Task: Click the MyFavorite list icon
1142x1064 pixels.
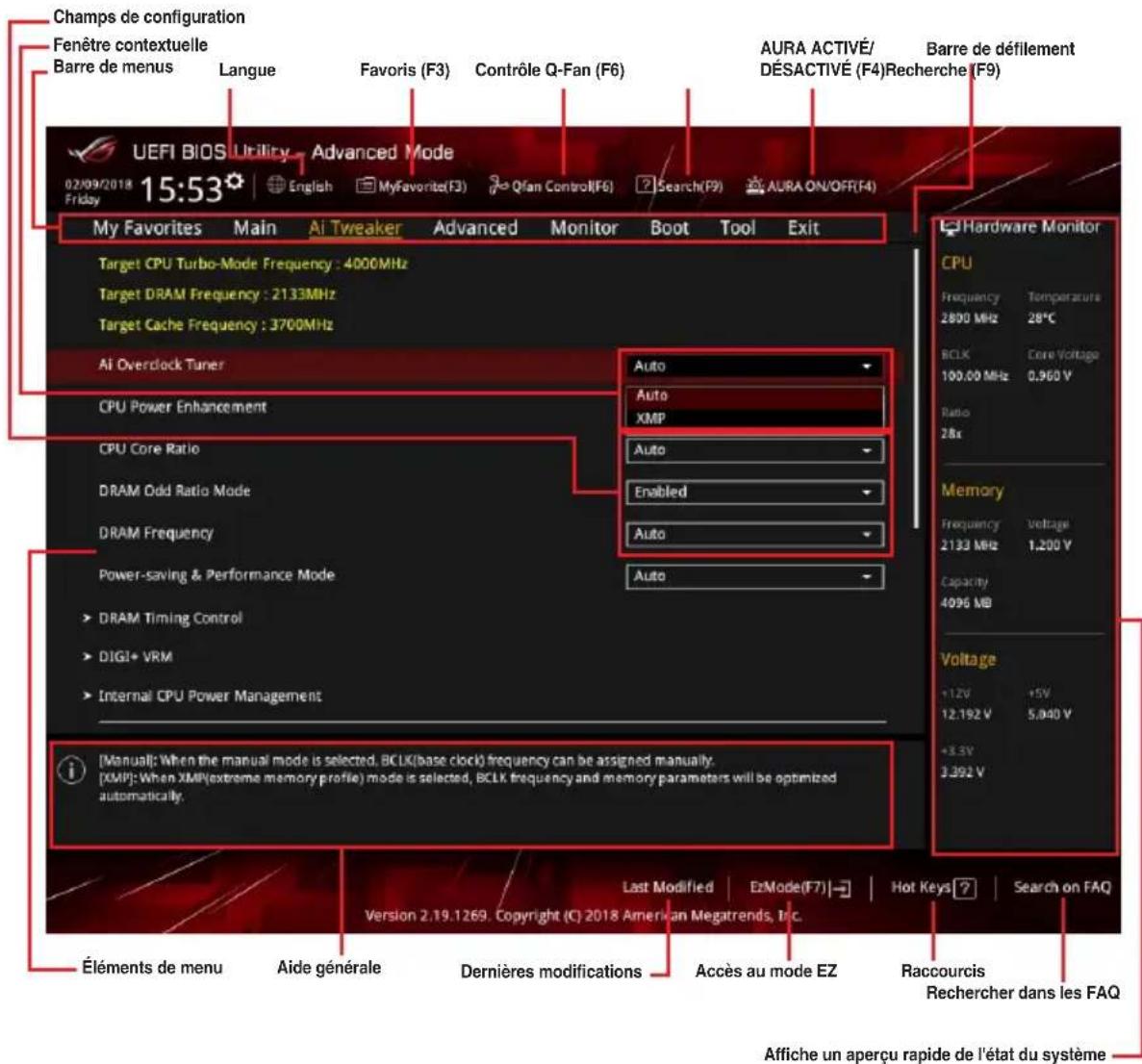Action: (365, 186)
